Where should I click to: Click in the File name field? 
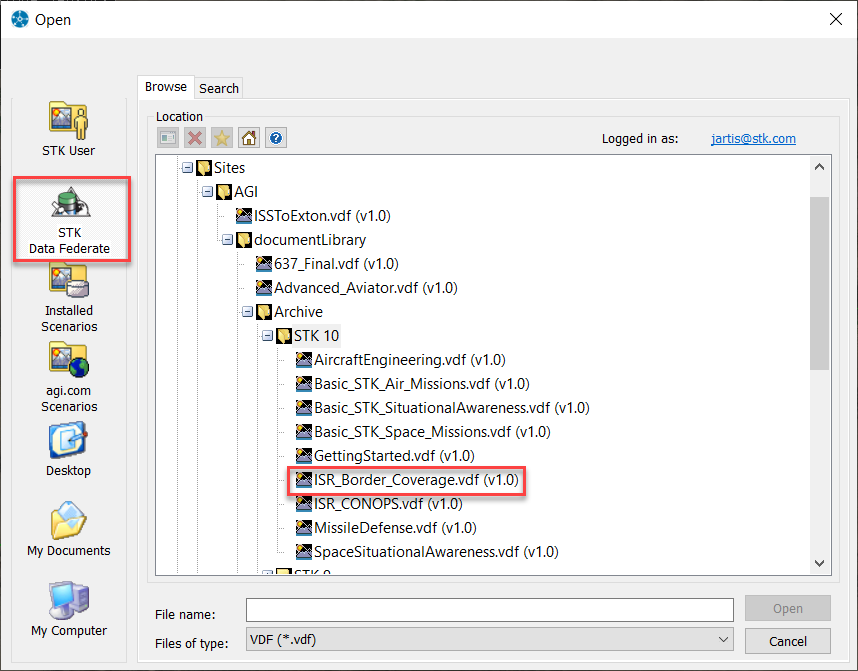click(490, 610)
